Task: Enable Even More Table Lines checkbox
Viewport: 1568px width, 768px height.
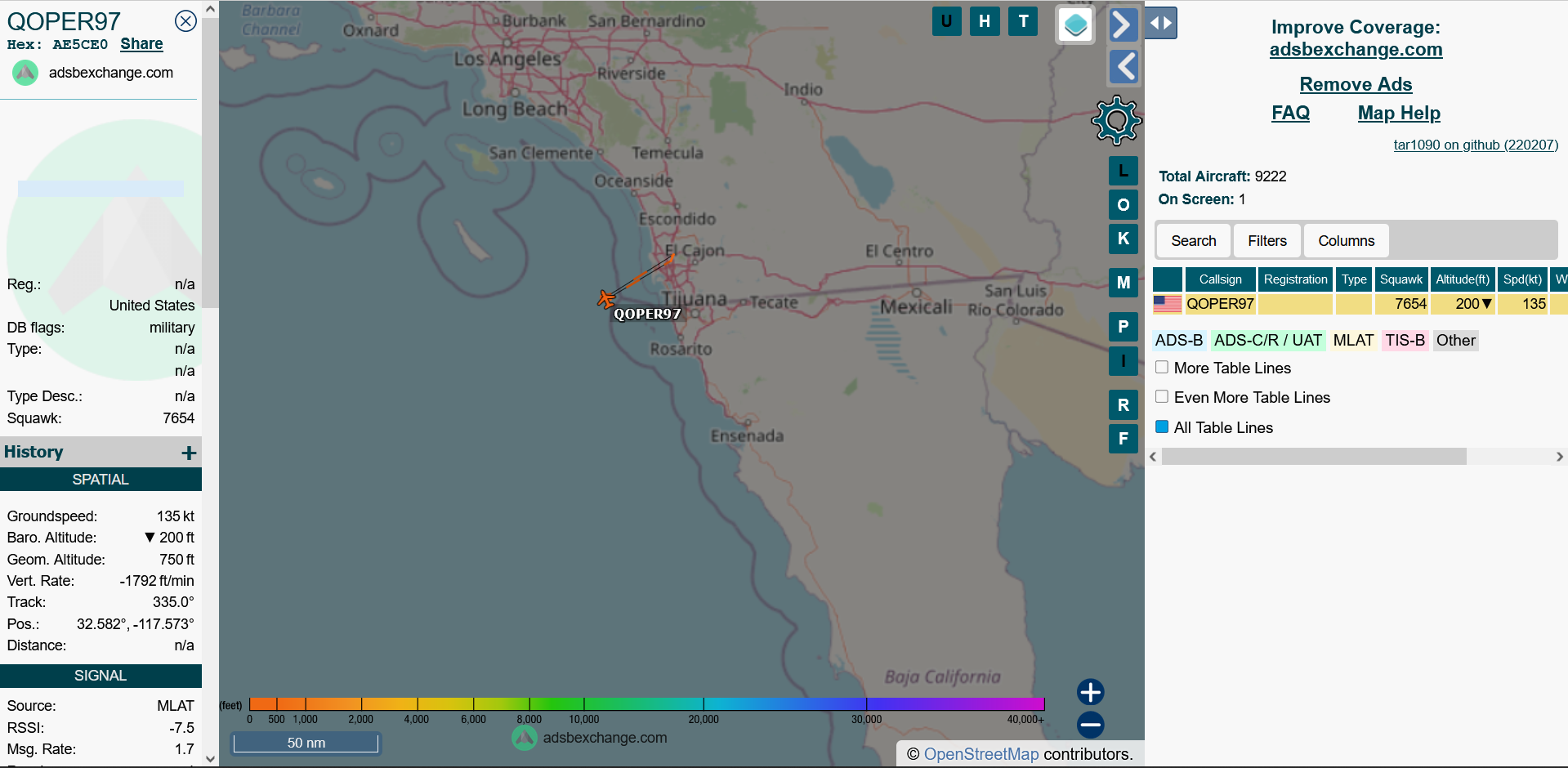Action: pos(1162,397)
